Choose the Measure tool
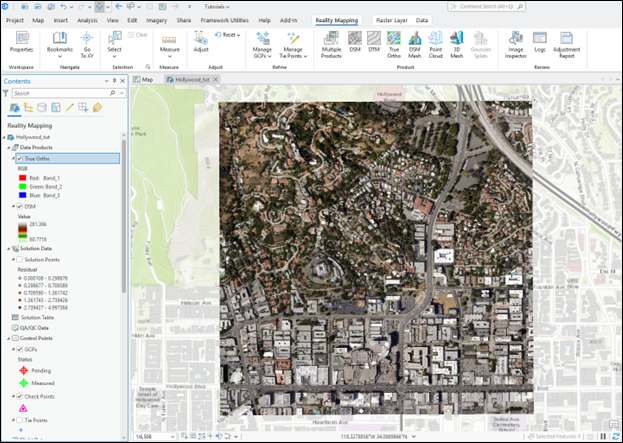Image resolution: width=623 pixels, height=443 pixels. tap(170, 44)
